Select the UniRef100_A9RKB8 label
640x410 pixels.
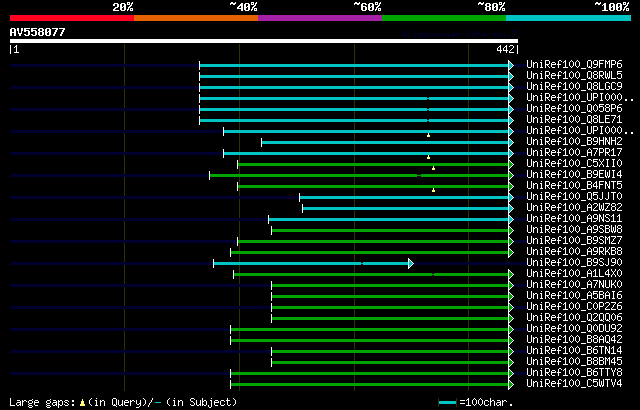coord(574,252)
